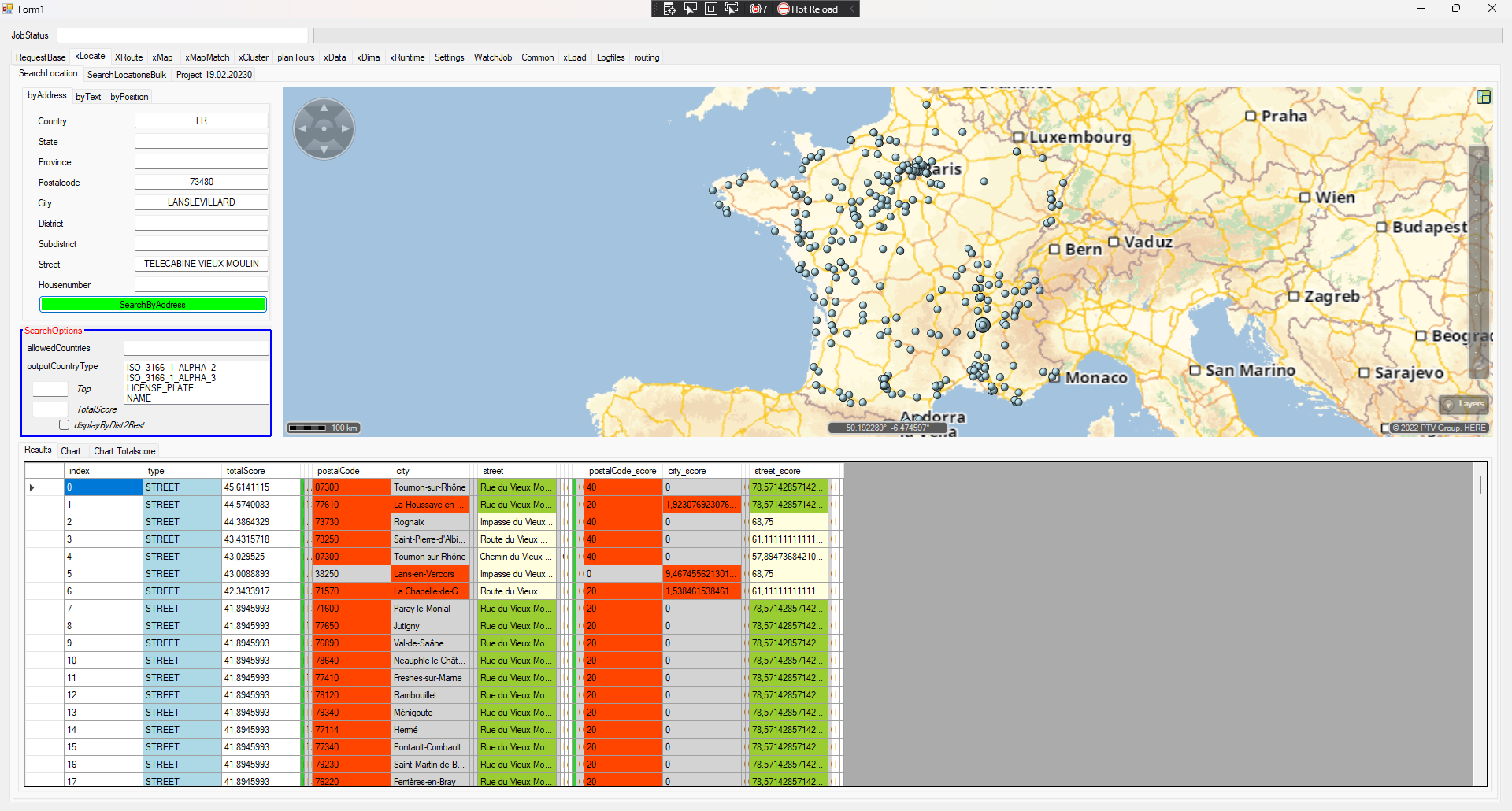Select the byPosition search tab
This screenshot has height=811, width=1512.
129,97
